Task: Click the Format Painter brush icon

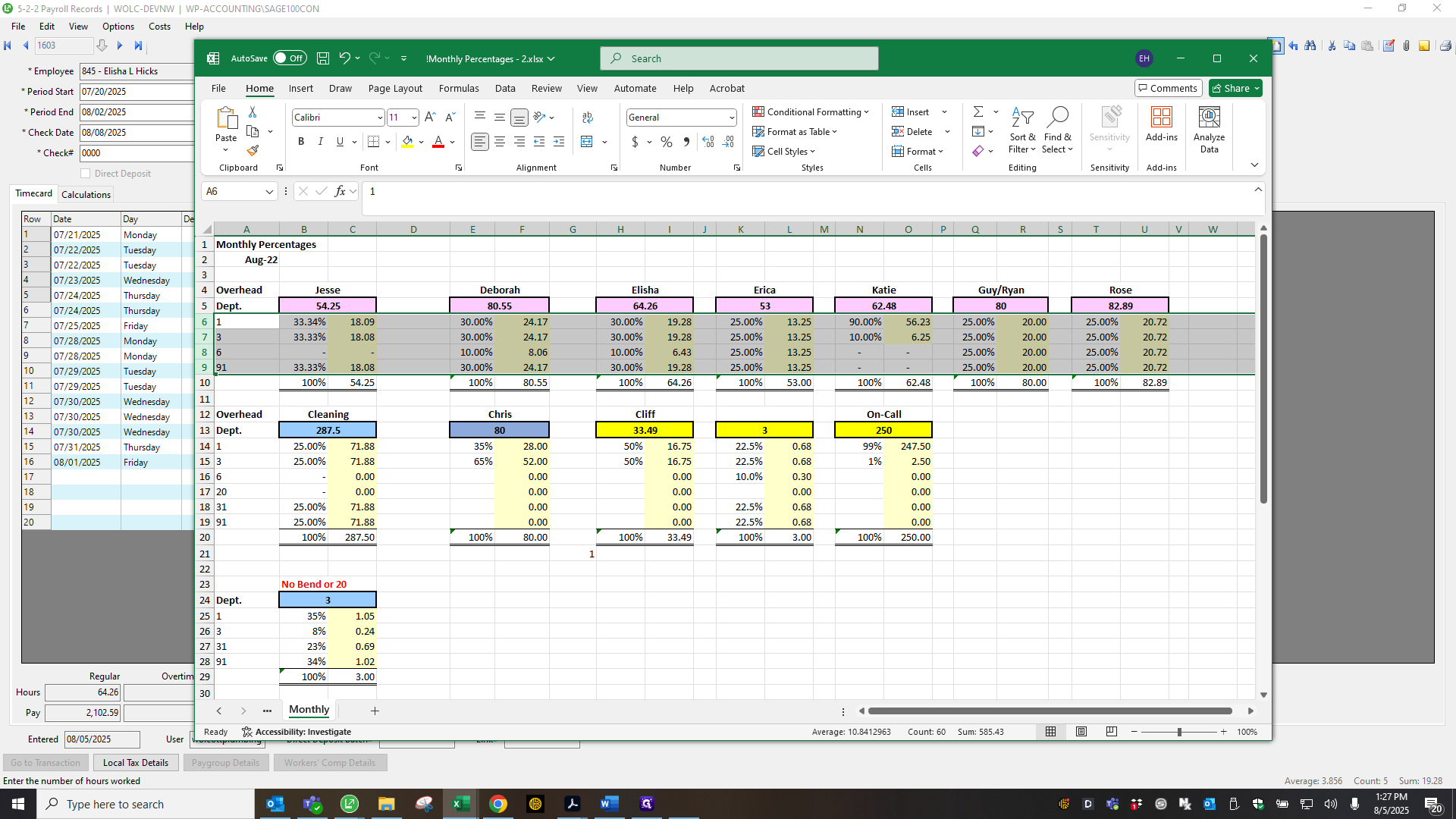Action: click(253, 151)
